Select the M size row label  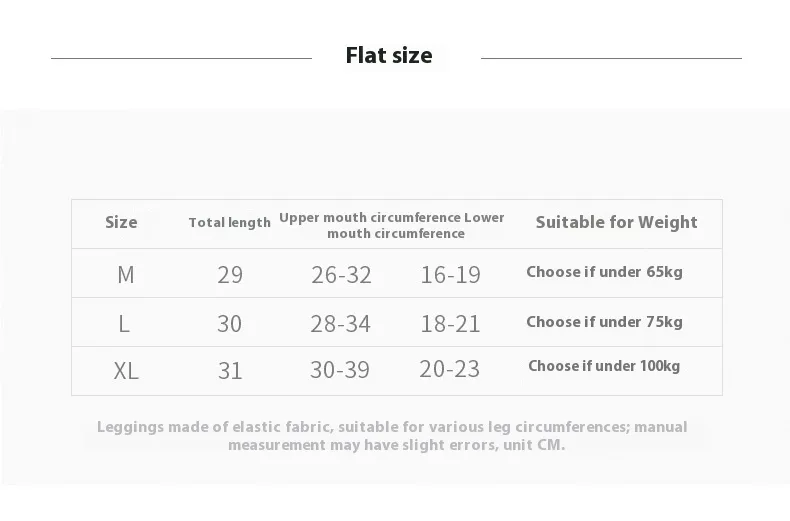[125, 275]
